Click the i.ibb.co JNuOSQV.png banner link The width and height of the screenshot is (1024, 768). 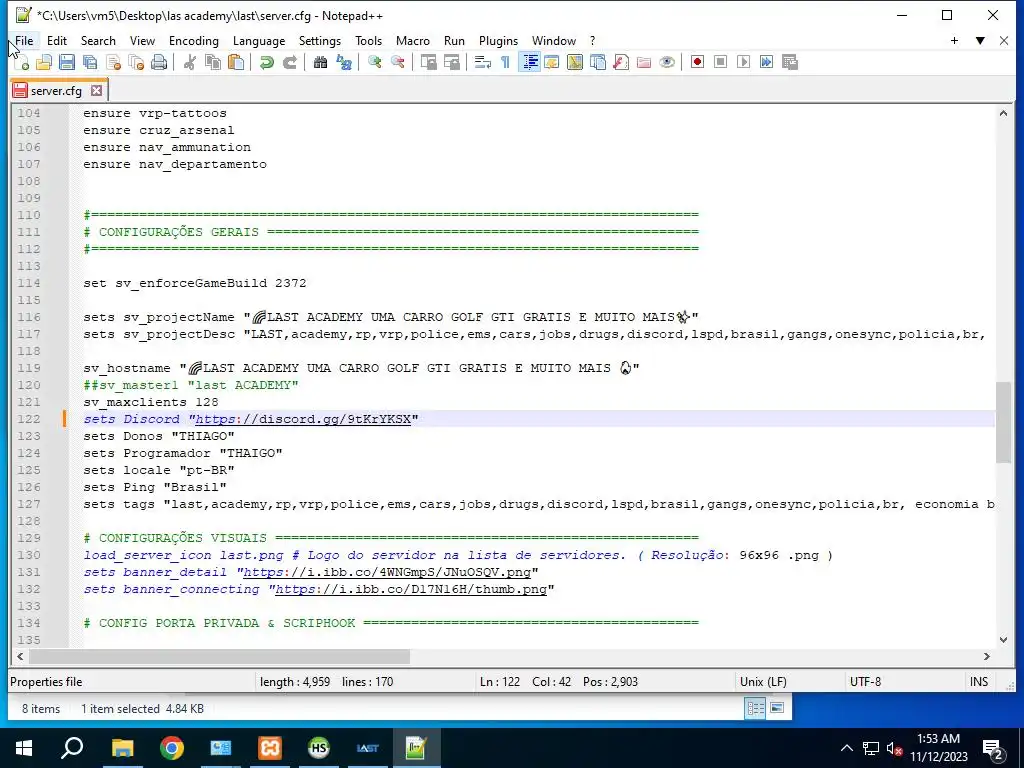point(387,572)
